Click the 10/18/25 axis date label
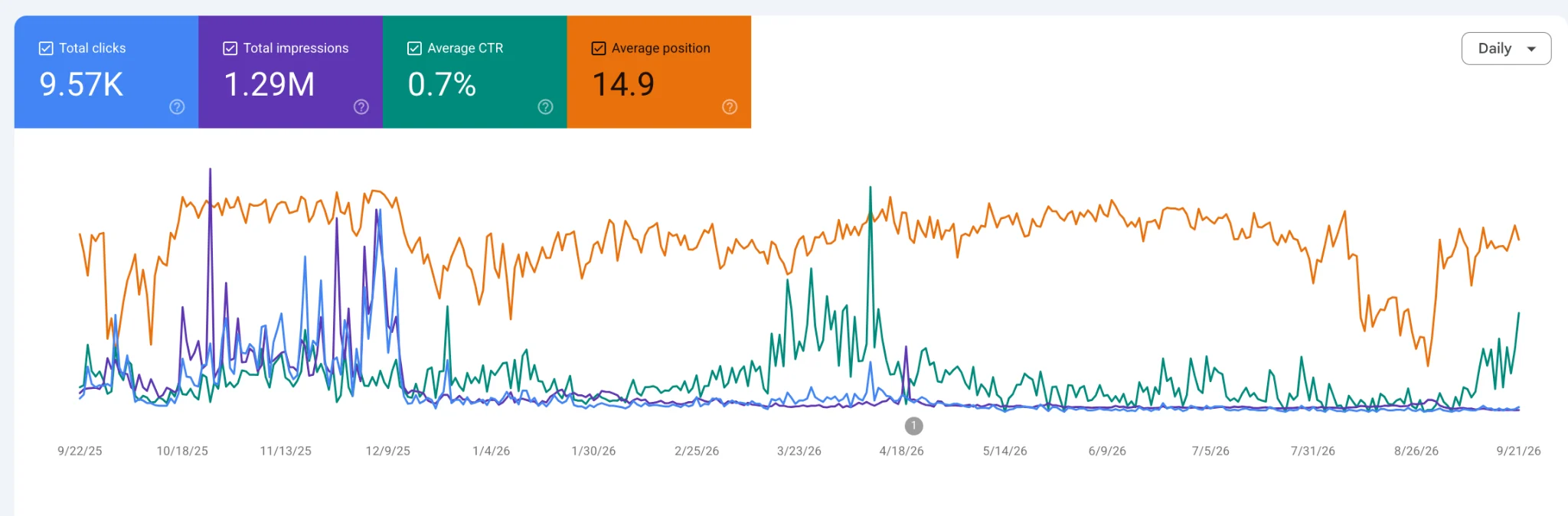The image size is (1568, 516). (x=182, y=451)
